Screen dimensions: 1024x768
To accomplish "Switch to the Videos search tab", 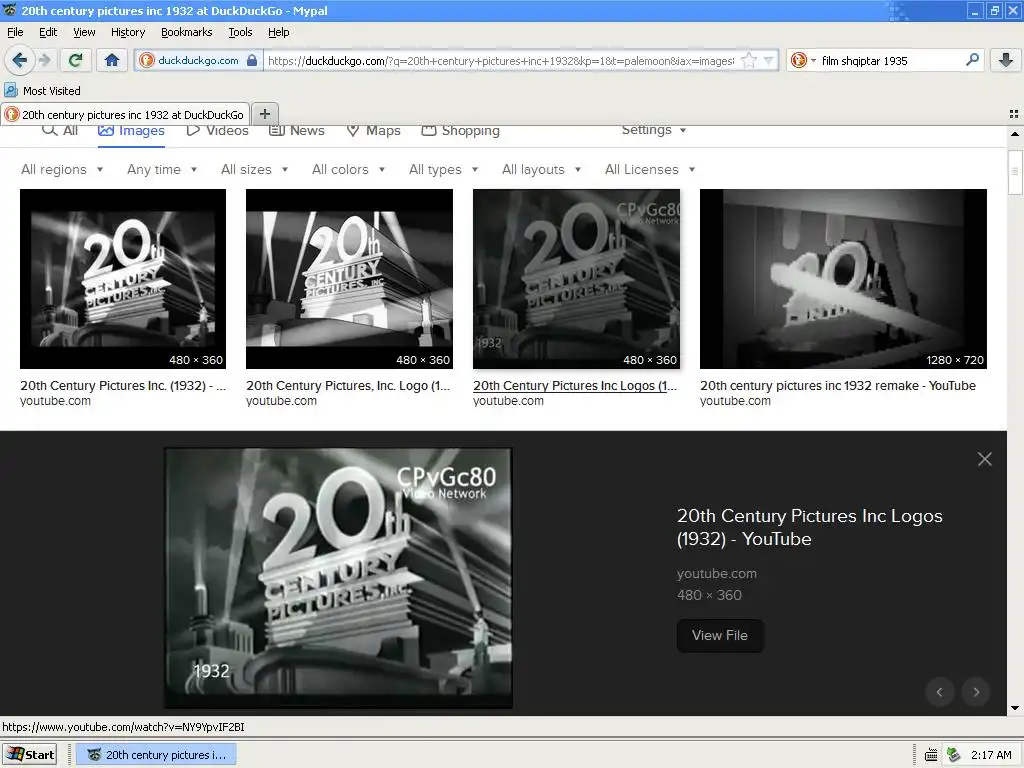I will (x=217, y=131).
